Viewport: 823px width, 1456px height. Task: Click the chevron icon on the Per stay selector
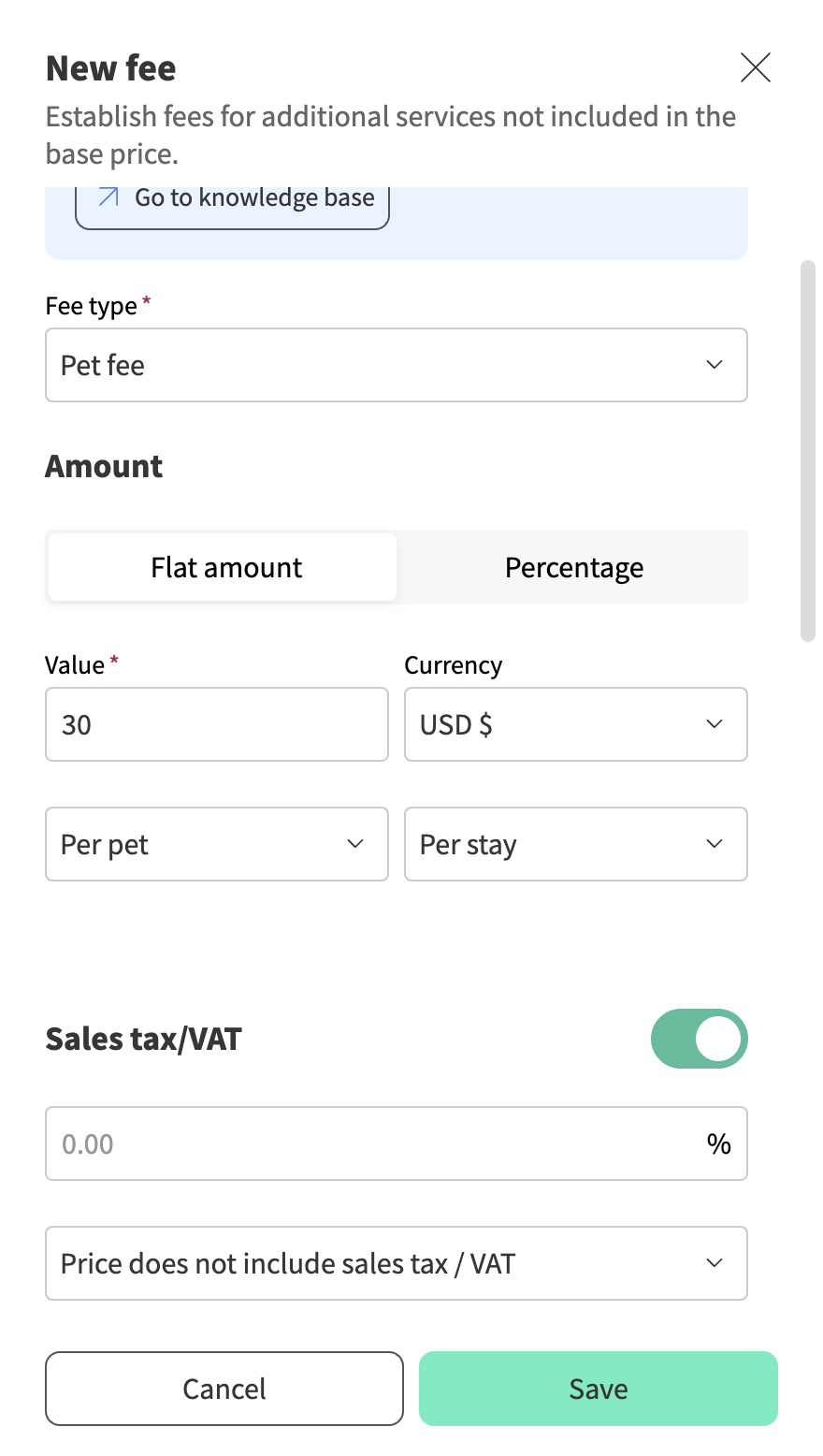click(715, 844)
